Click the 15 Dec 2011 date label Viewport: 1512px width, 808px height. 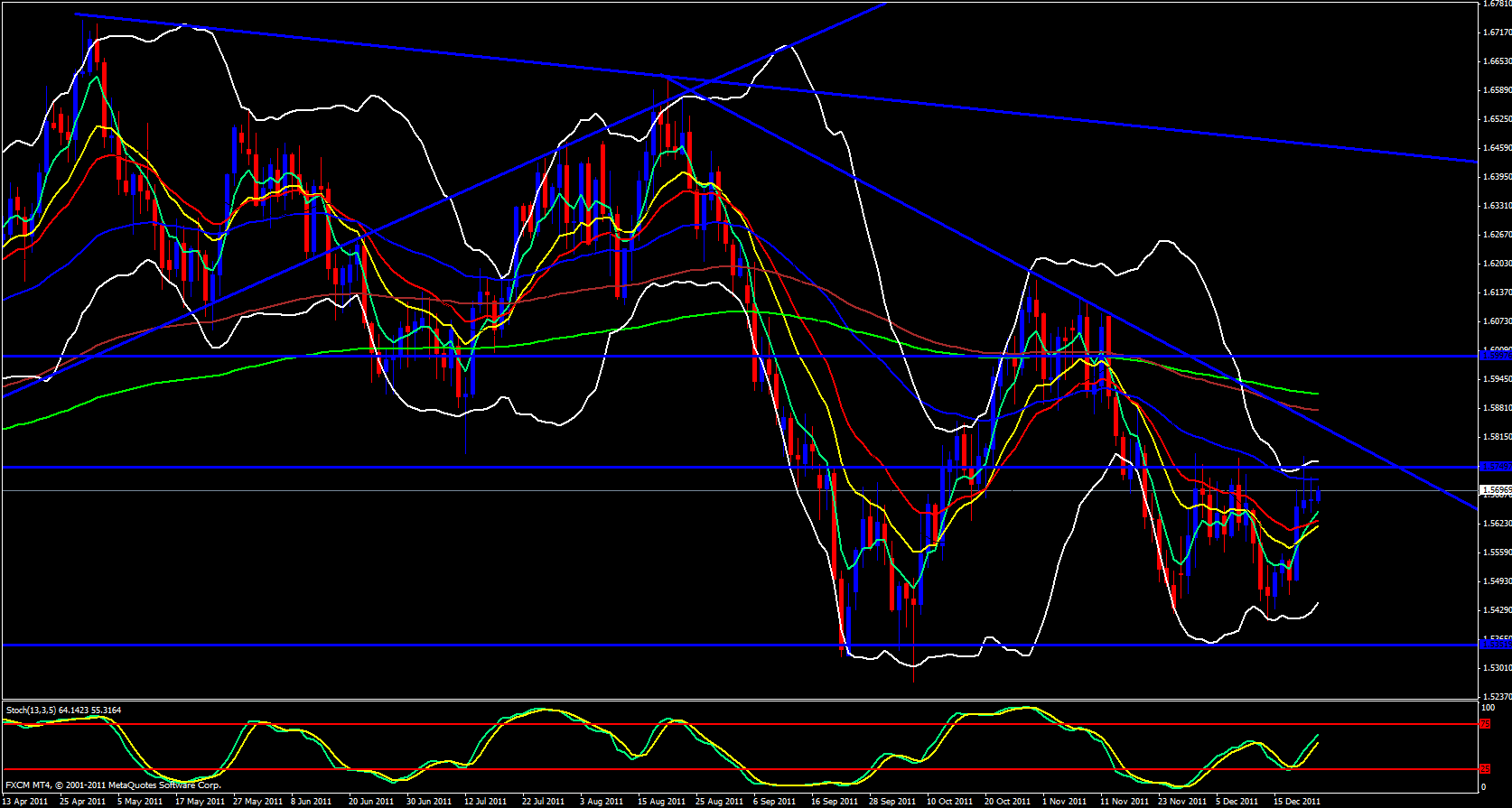[x=1297, y=802]
